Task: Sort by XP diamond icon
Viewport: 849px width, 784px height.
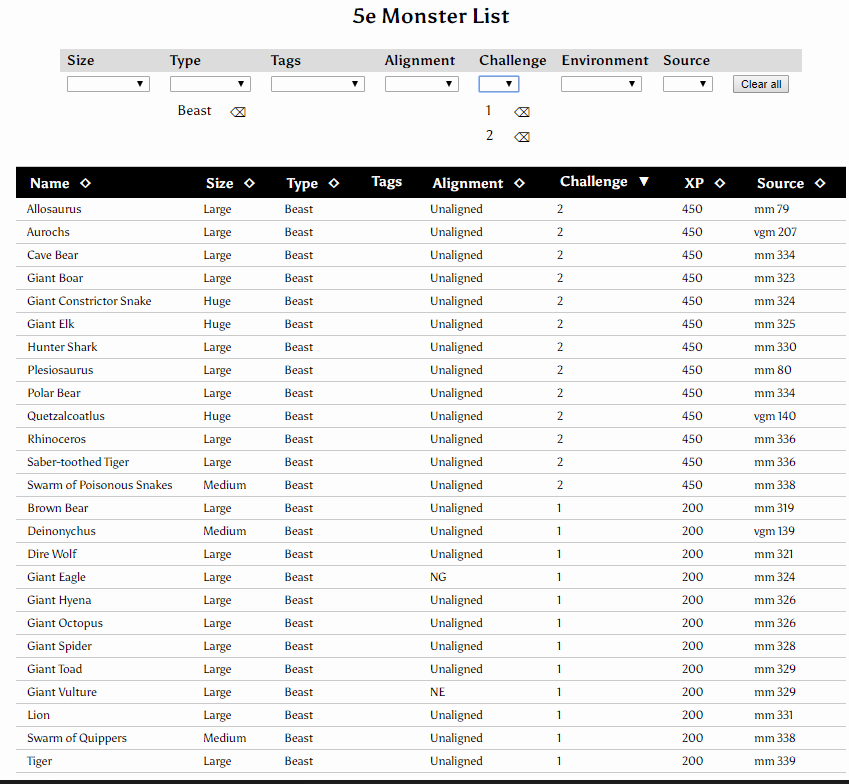Action: 720,183
